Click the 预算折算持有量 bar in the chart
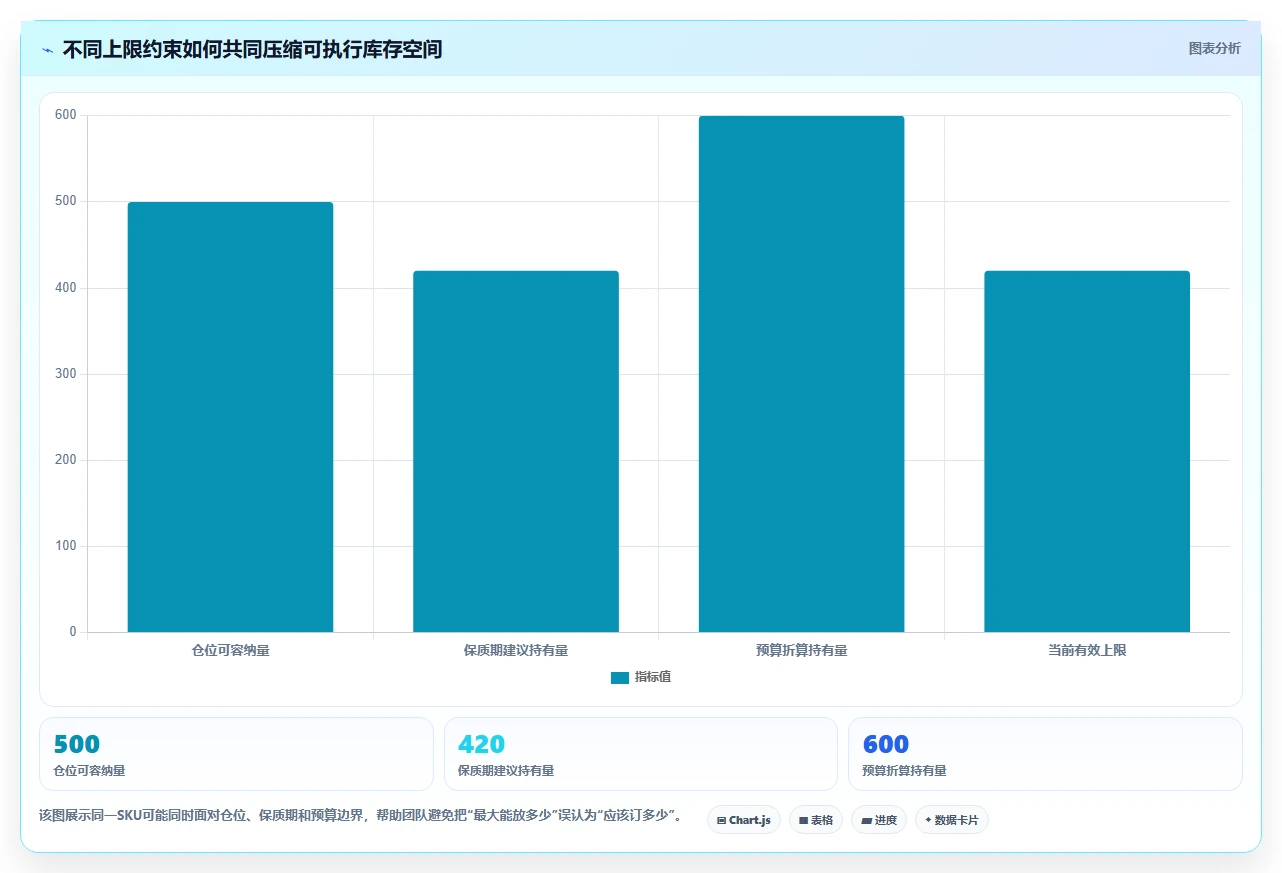 (x=801, y=374)
